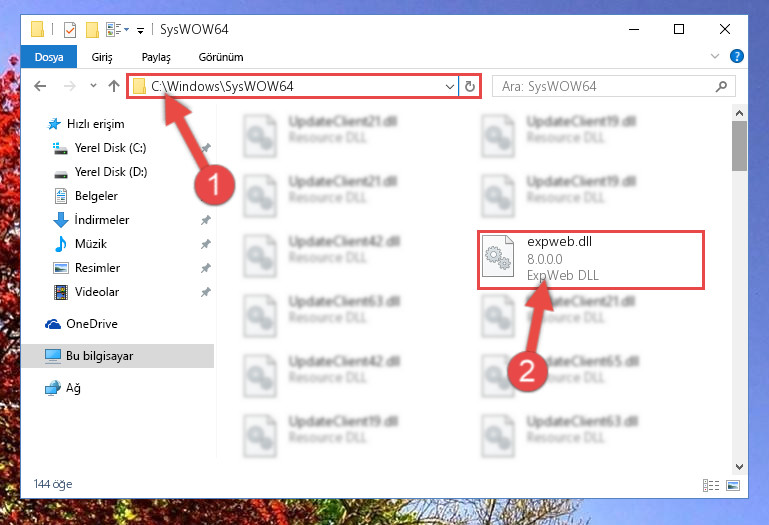Click the Resimler picture icon

tap(60, 268)
